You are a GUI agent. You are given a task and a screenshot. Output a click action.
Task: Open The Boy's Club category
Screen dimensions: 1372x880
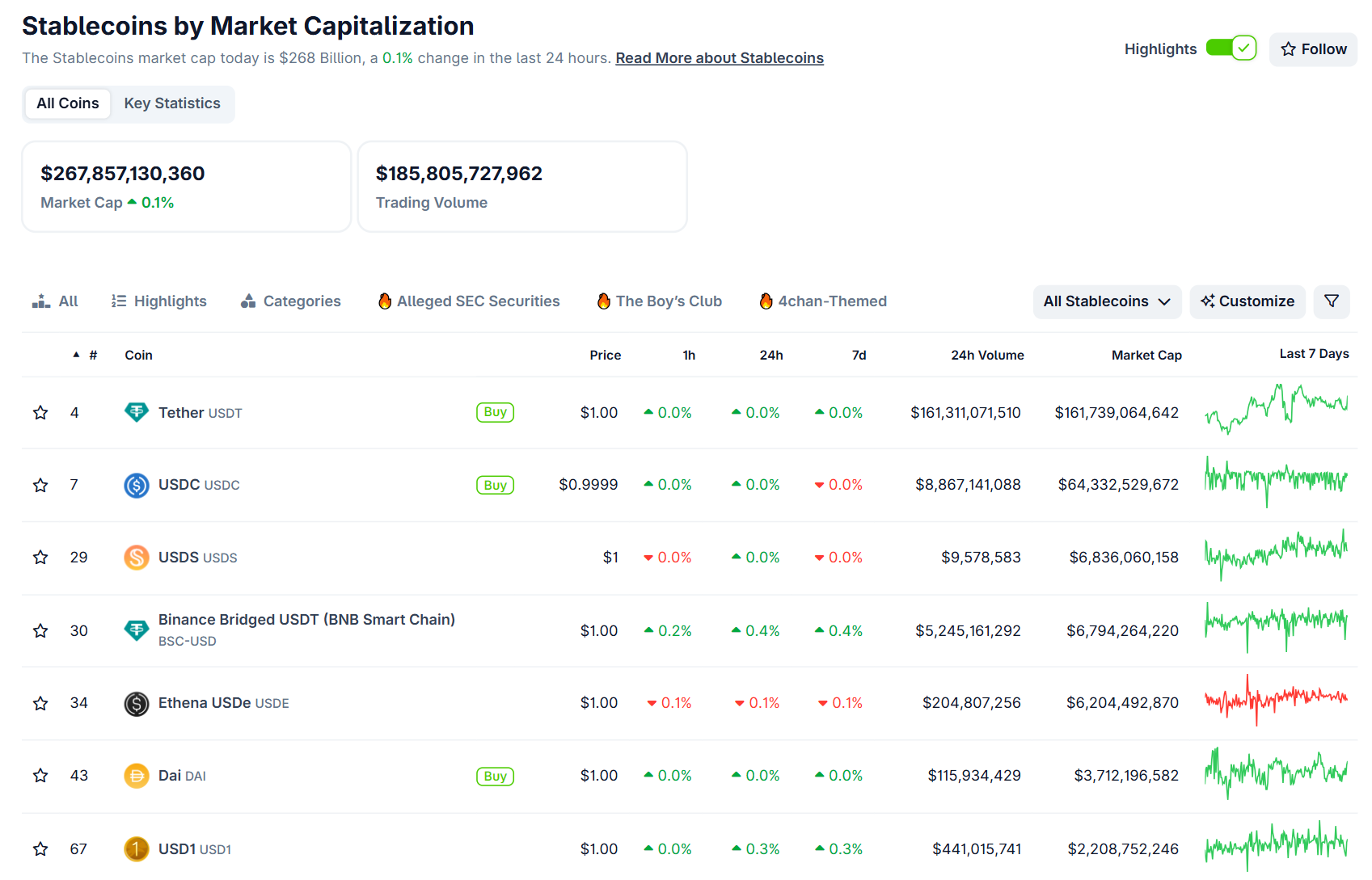tap(660, 301)
